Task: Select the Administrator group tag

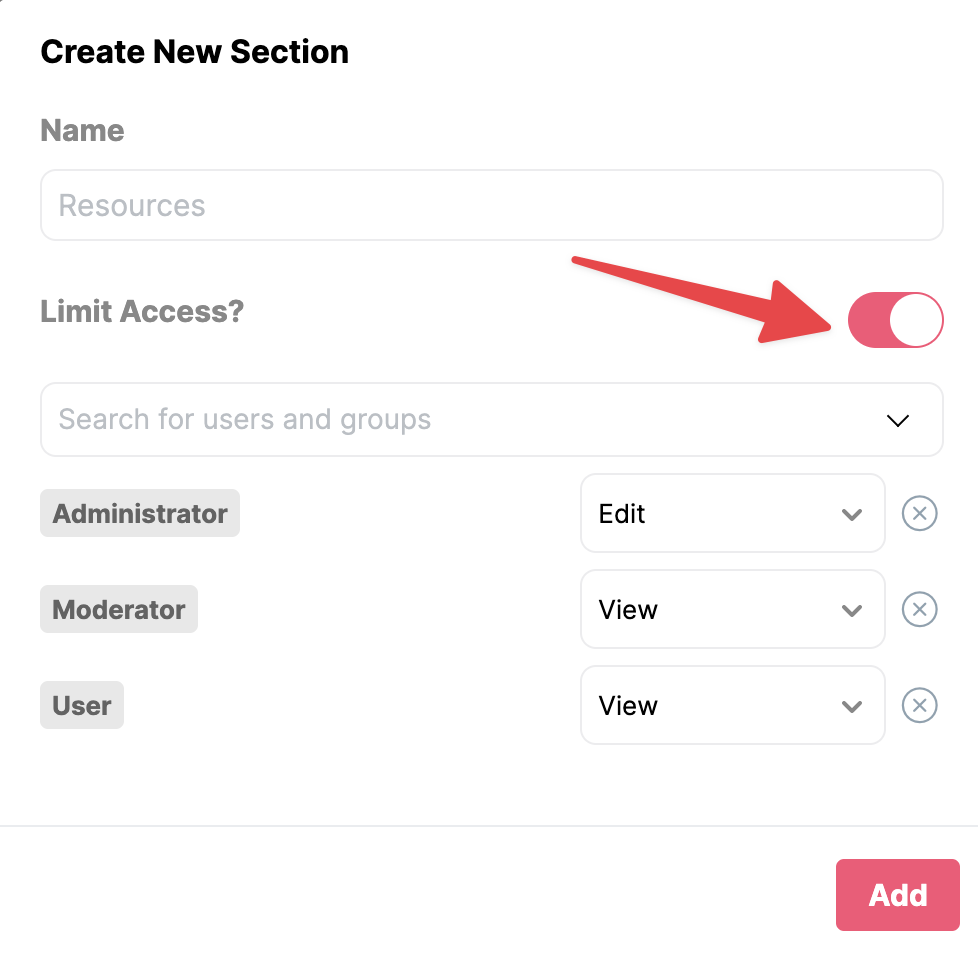Action: pyautogui.click(x=140, y=513)
